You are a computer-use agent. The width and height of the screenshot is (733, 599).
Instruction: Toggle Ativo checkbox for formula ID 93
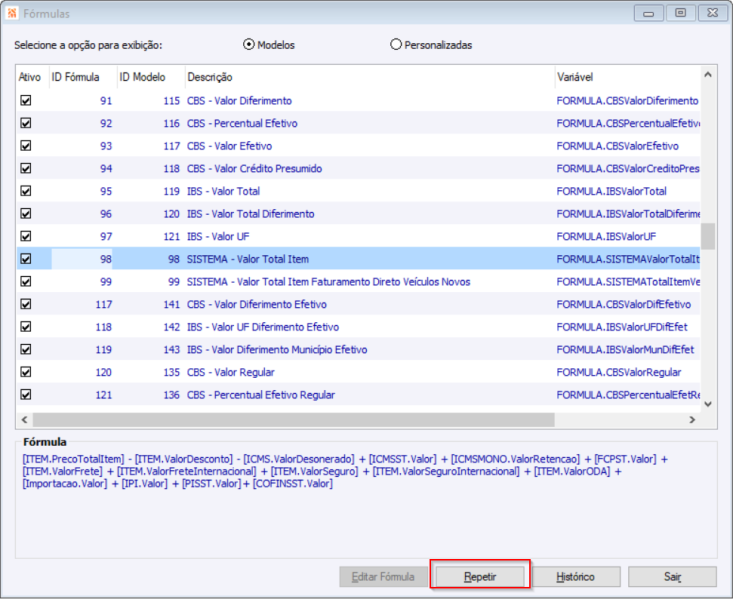tap(26, 146)
